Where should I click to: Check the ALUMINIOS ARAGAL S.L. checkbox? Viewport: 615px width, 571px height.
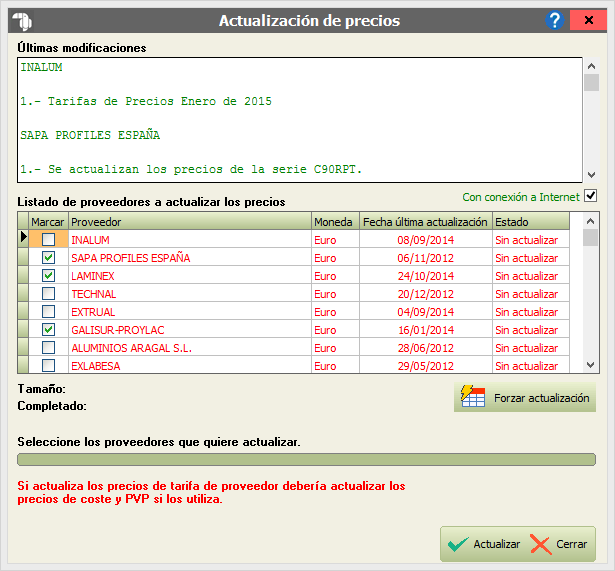[x=49, y=348]
